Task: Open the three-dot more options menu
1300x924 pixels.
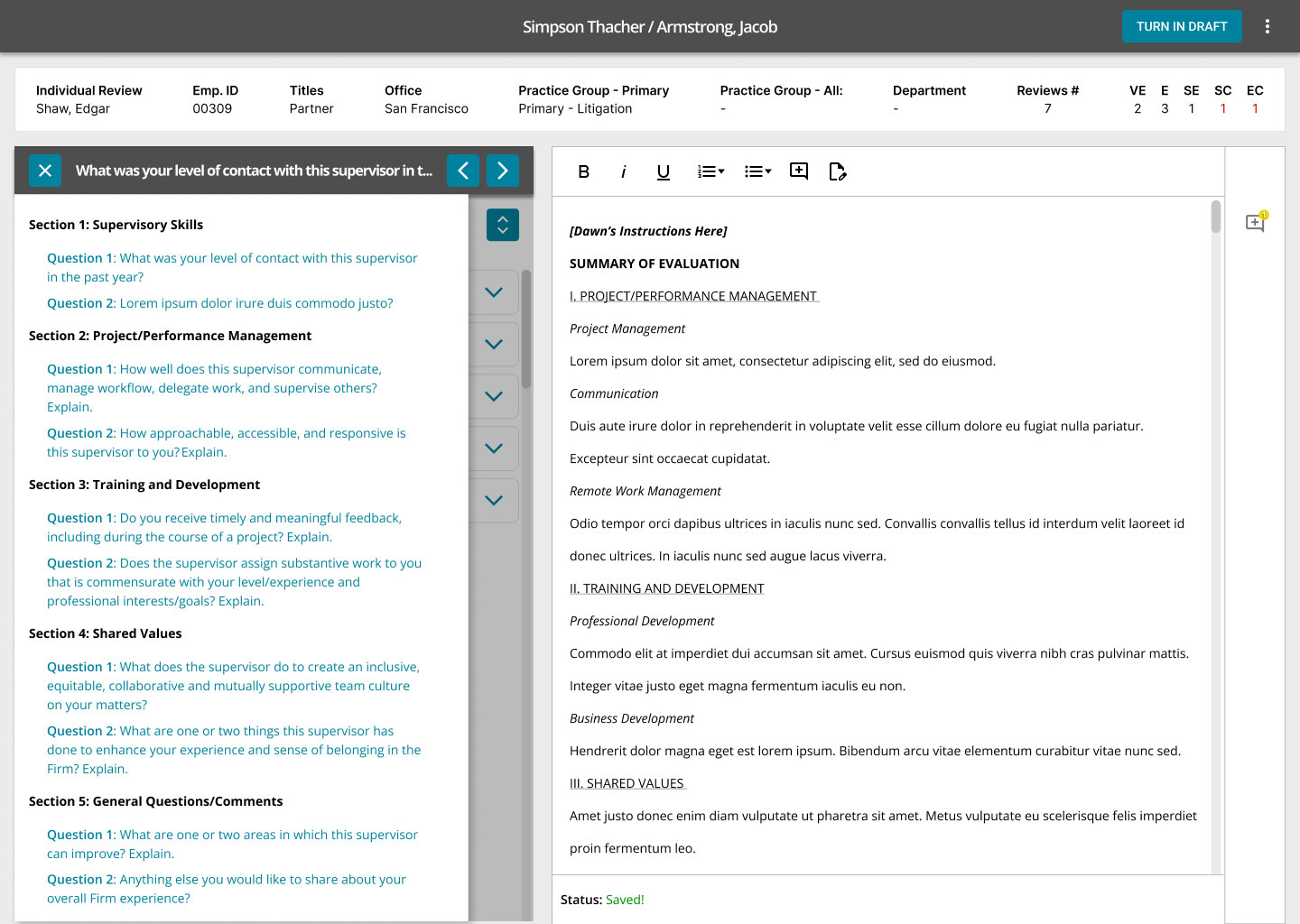Action: [1267, 26]
